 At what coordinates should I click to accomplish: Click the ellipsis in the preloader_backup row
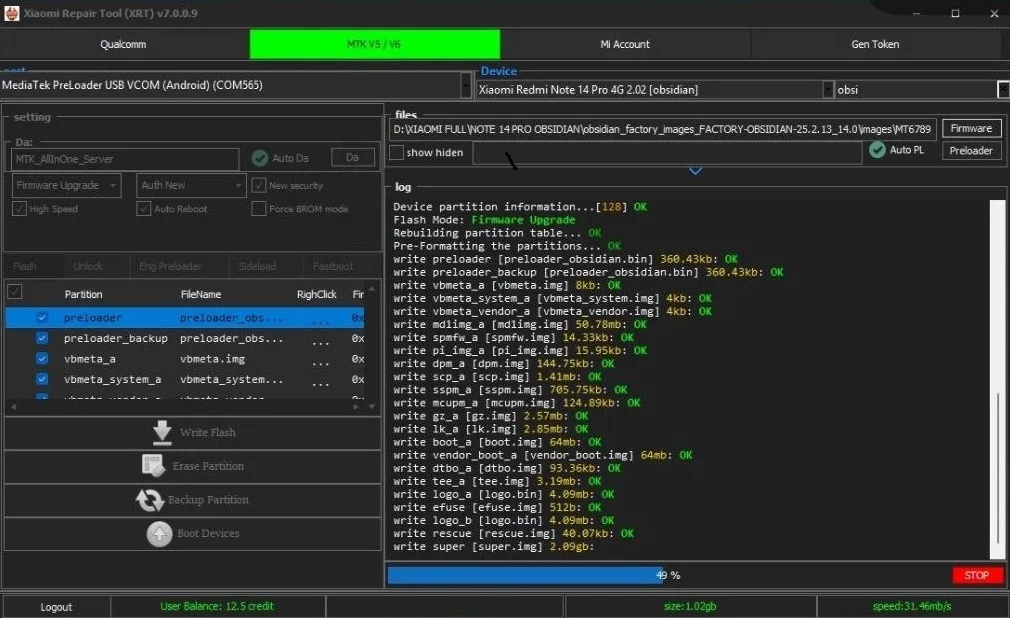[320, 341]
